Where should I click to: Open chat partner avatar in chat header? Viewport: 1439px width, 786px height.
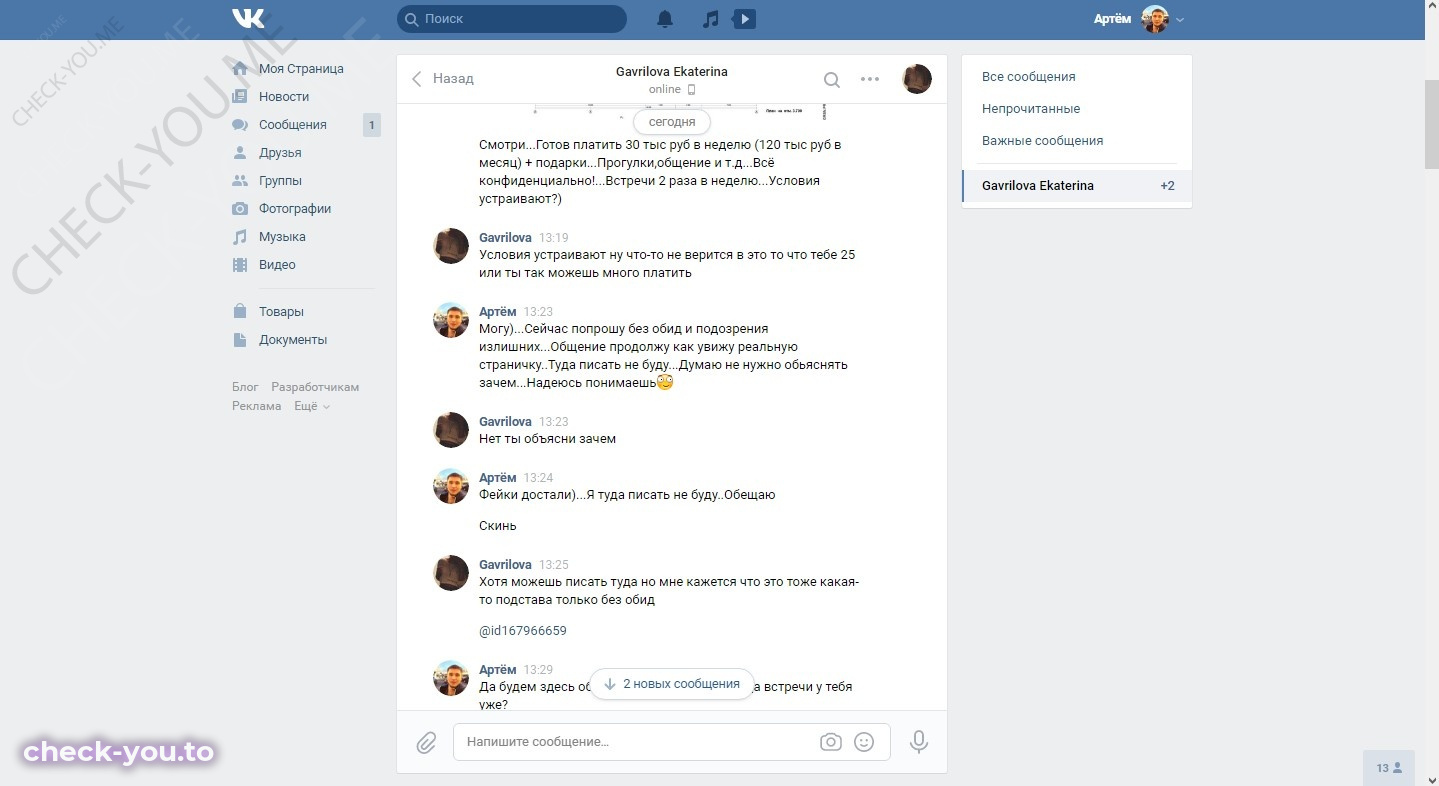917,79
